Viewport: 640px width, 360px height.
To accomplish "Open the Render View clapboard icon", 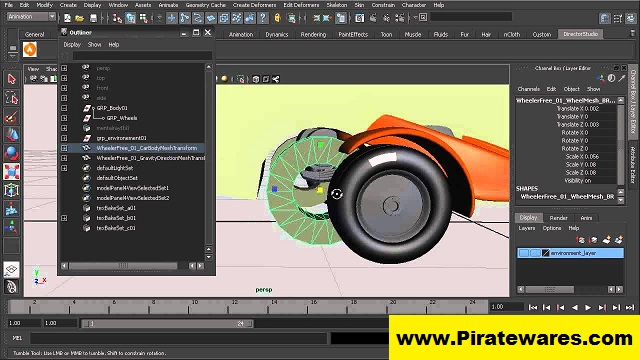I will 360,18.
